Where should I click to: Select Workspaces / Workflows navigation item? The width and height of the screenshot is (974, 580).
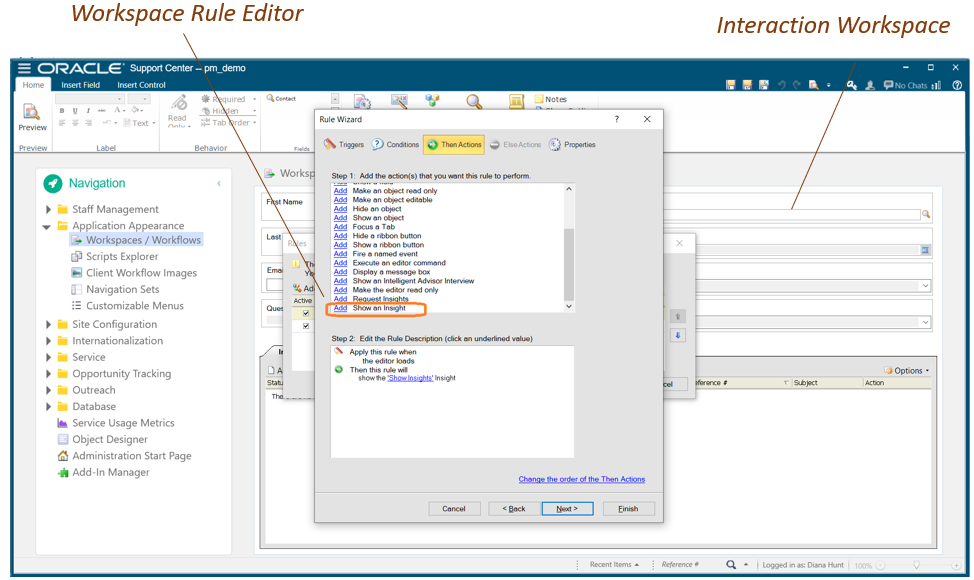136,240
